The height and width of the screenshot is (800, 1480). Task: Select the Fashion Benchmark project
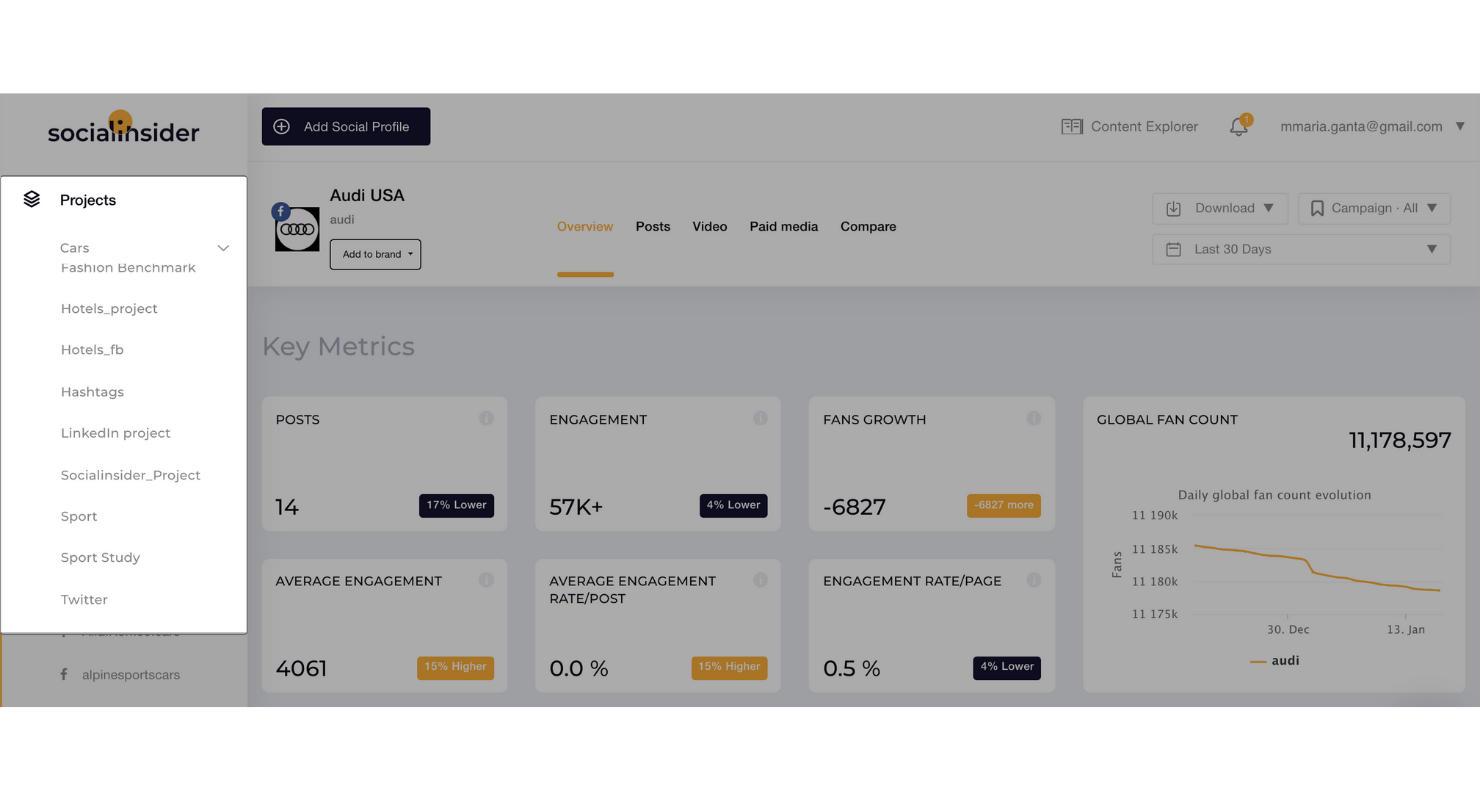coord(128,268)
